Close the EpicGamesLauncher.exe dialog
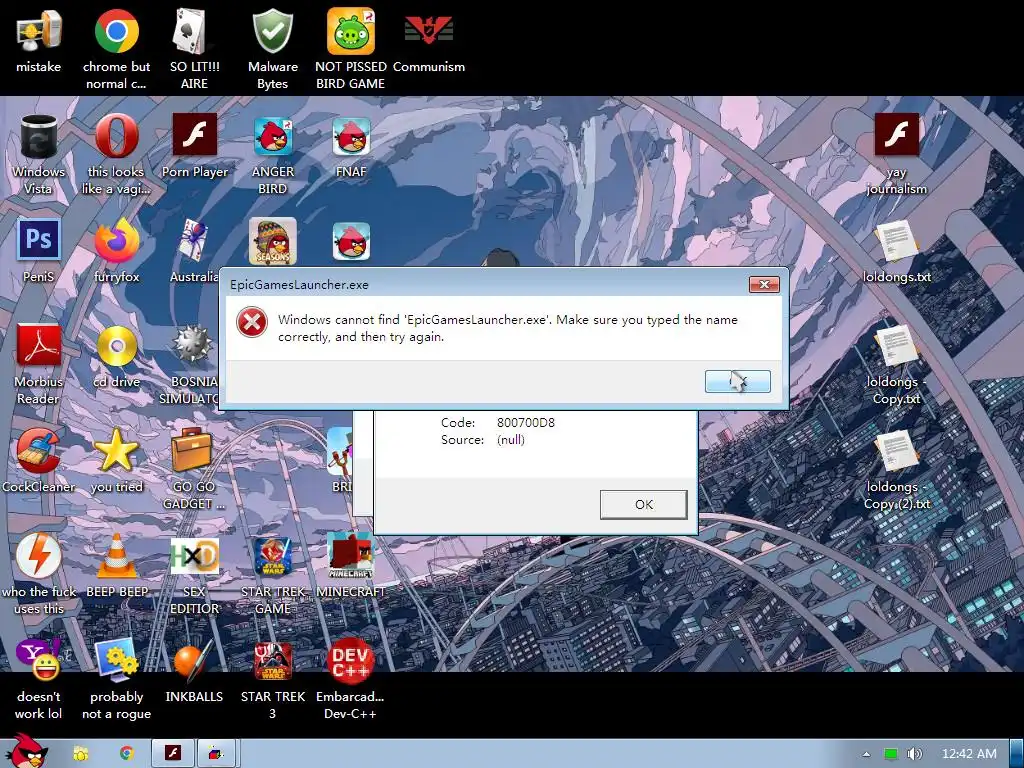This screenshot has width=1024, height=768. point(763,284)
